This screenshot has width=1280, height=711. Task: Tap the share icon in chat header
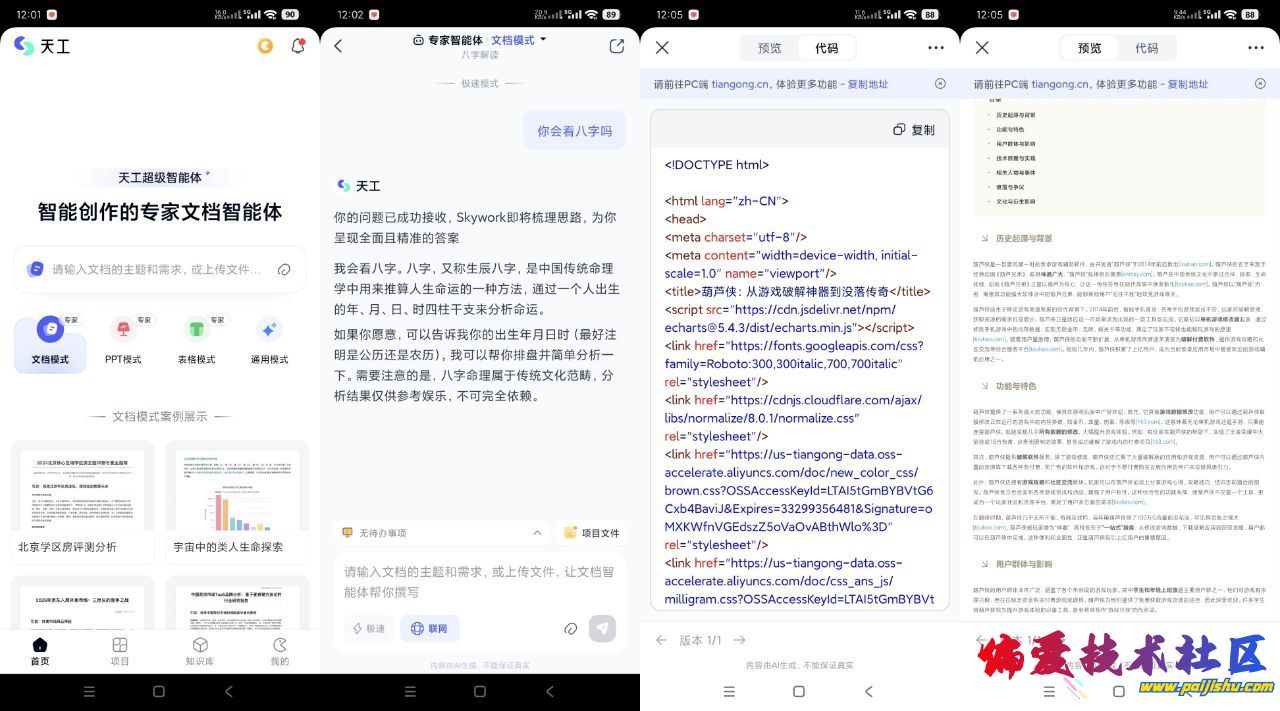tap(617, 46)
